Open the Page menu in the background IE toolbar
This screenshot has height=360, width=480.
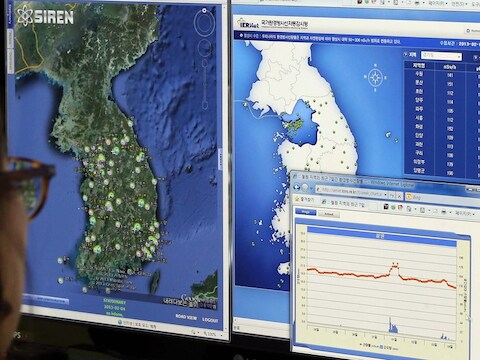click(x=437, y=3)
